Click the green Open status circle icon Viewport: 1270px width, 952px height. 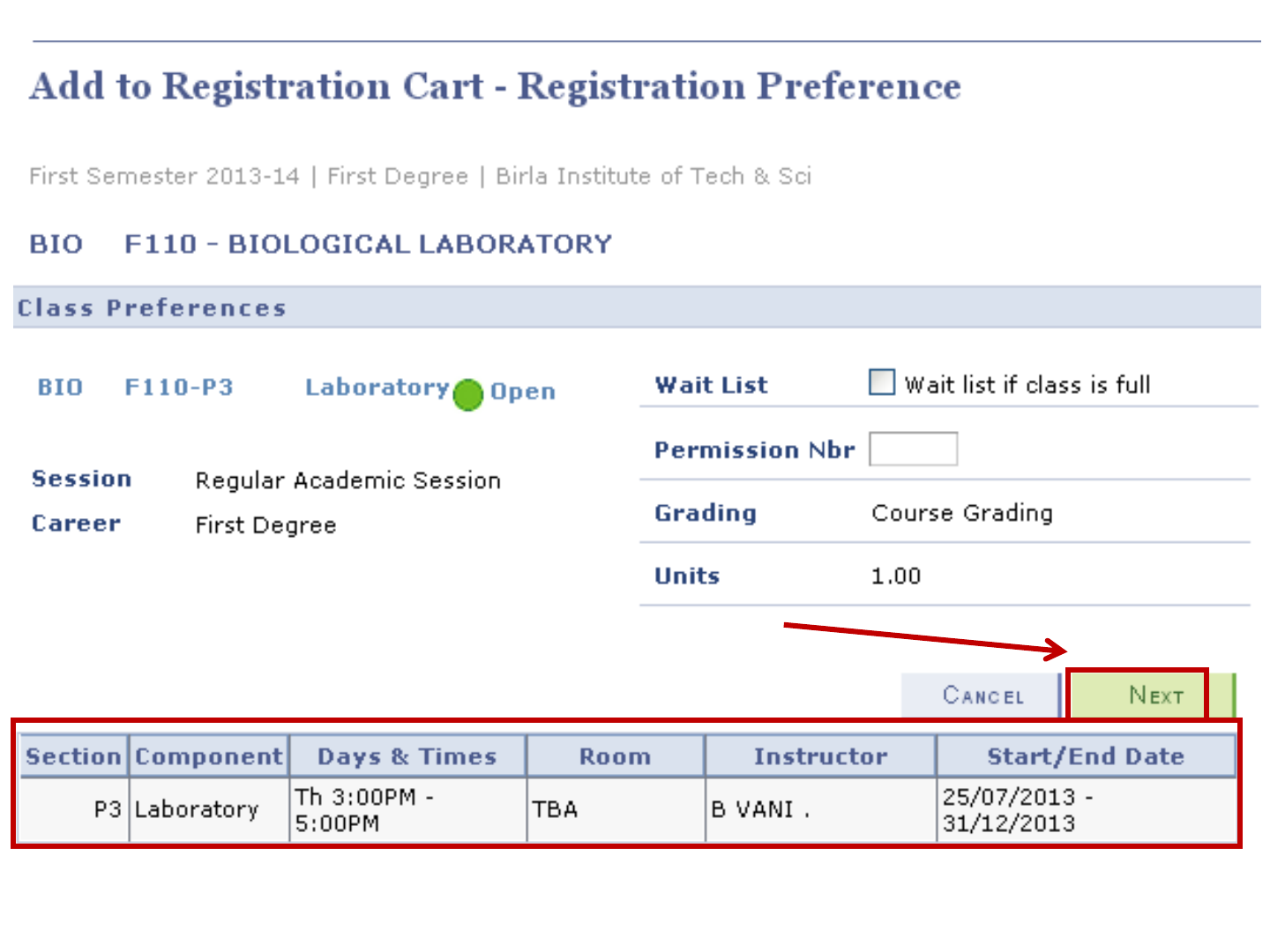click(467, 394)
